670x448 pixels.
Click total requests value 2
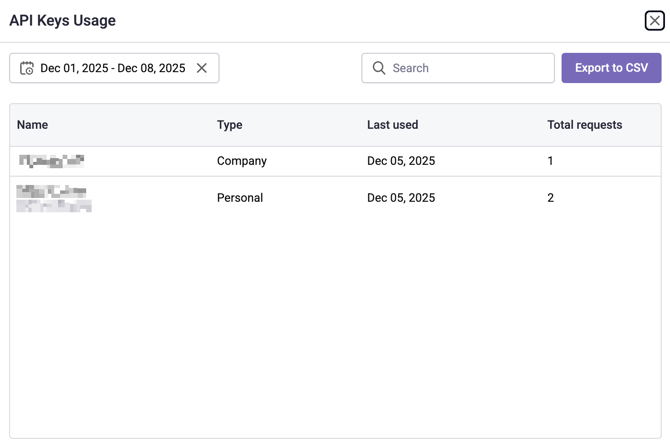click(x=550, y=198)
